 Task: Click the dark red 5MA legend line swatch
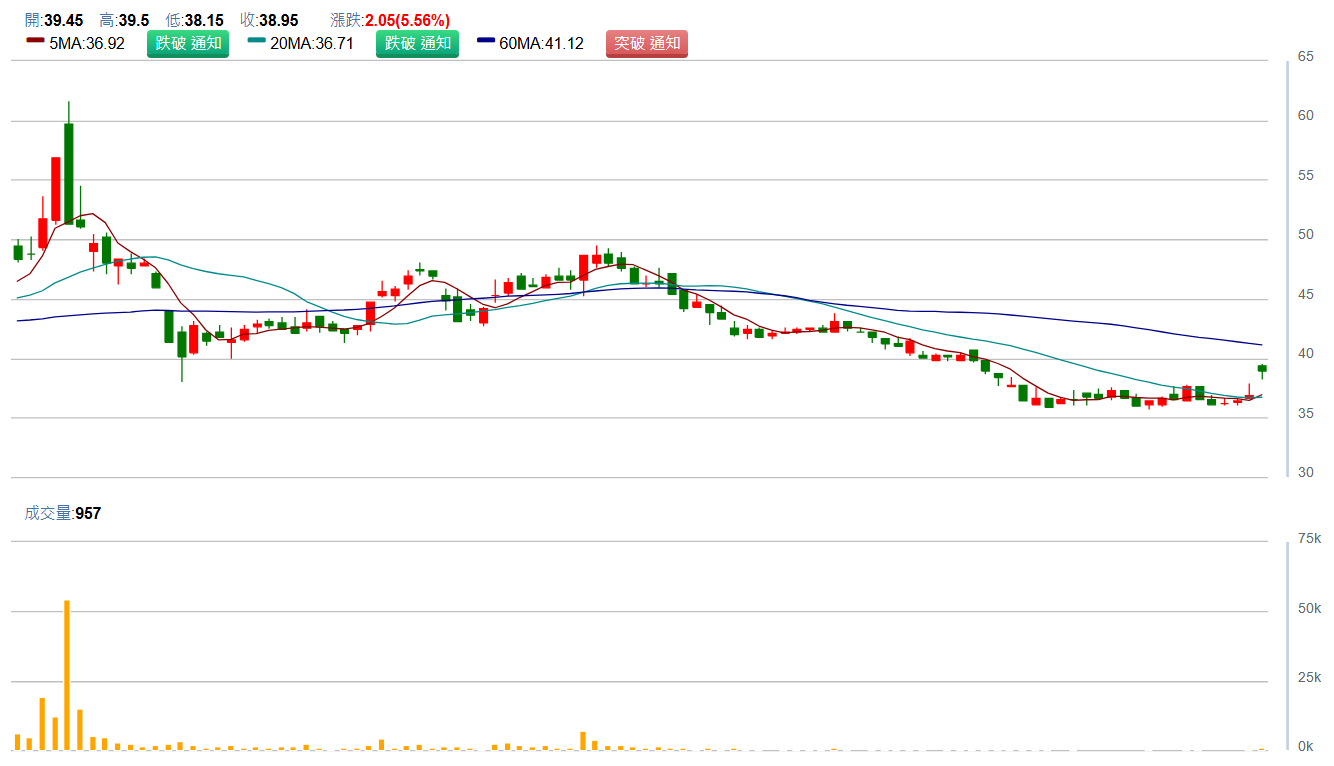click(35, 41)
